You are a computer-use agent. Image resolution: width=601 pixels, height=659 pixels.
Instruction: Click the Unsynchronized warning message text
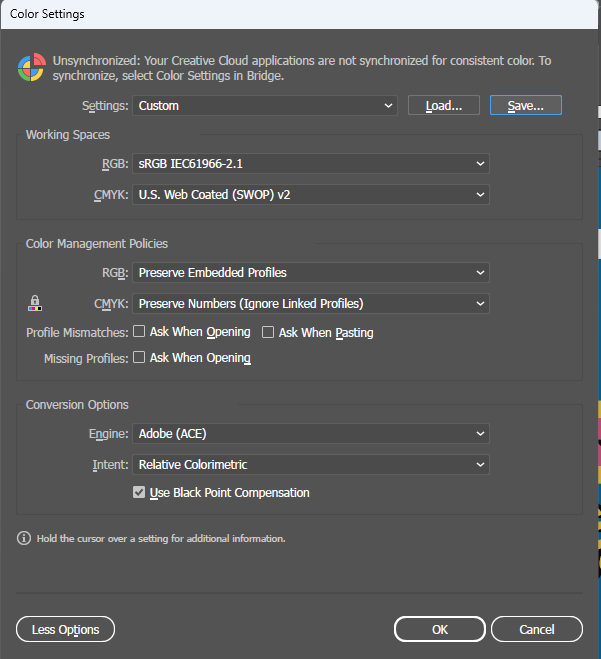click(x=302, y=68)
